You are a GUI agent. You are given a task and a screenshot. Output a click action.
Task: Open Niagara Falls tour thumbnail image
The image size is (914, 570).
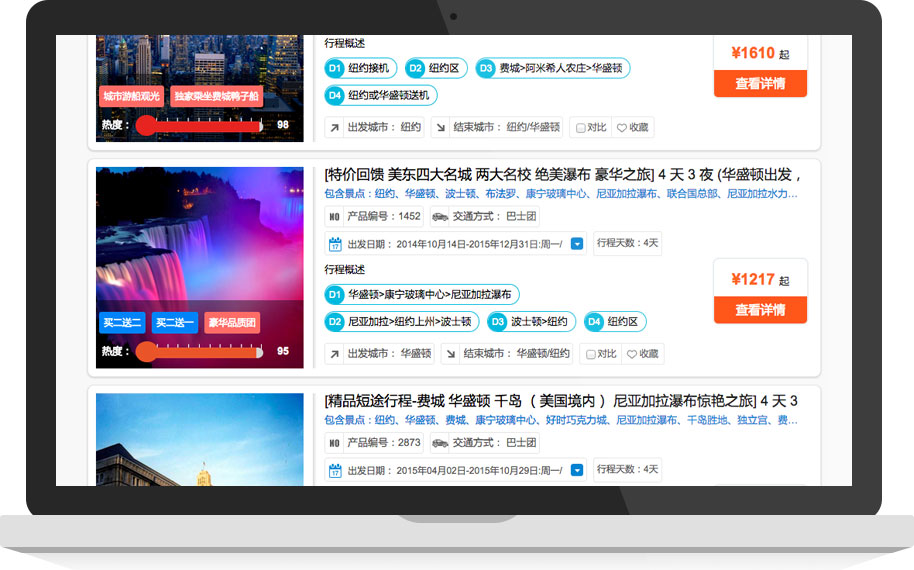pos(200,268)
